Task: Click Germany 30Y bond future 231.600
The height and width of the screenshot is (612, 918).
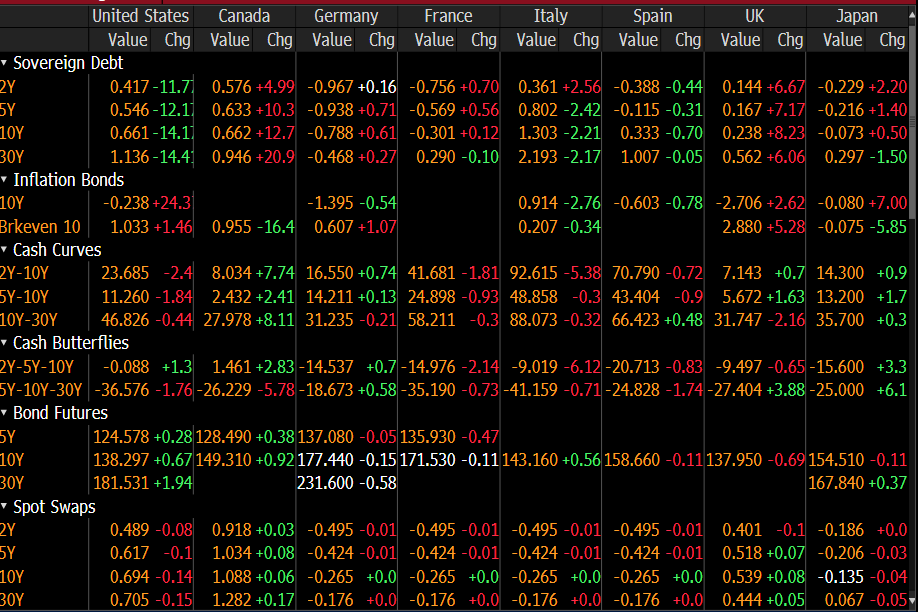Action: pos(326,483)
